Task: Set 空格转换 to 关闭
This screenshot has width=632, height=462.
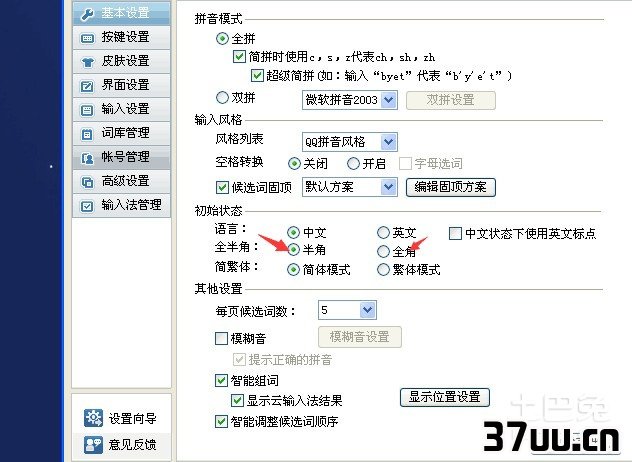Action: click(x=294, y=163)
